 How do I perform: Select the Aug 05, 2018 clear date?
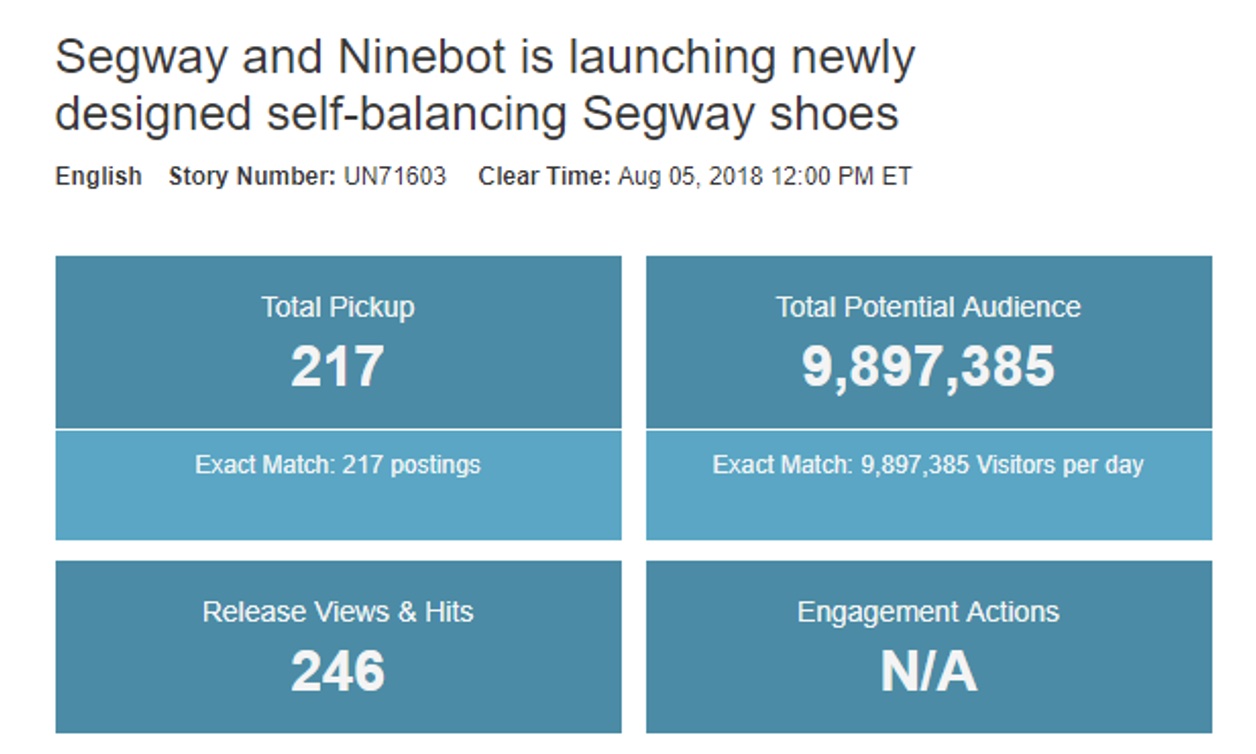(x=689, y=177)
